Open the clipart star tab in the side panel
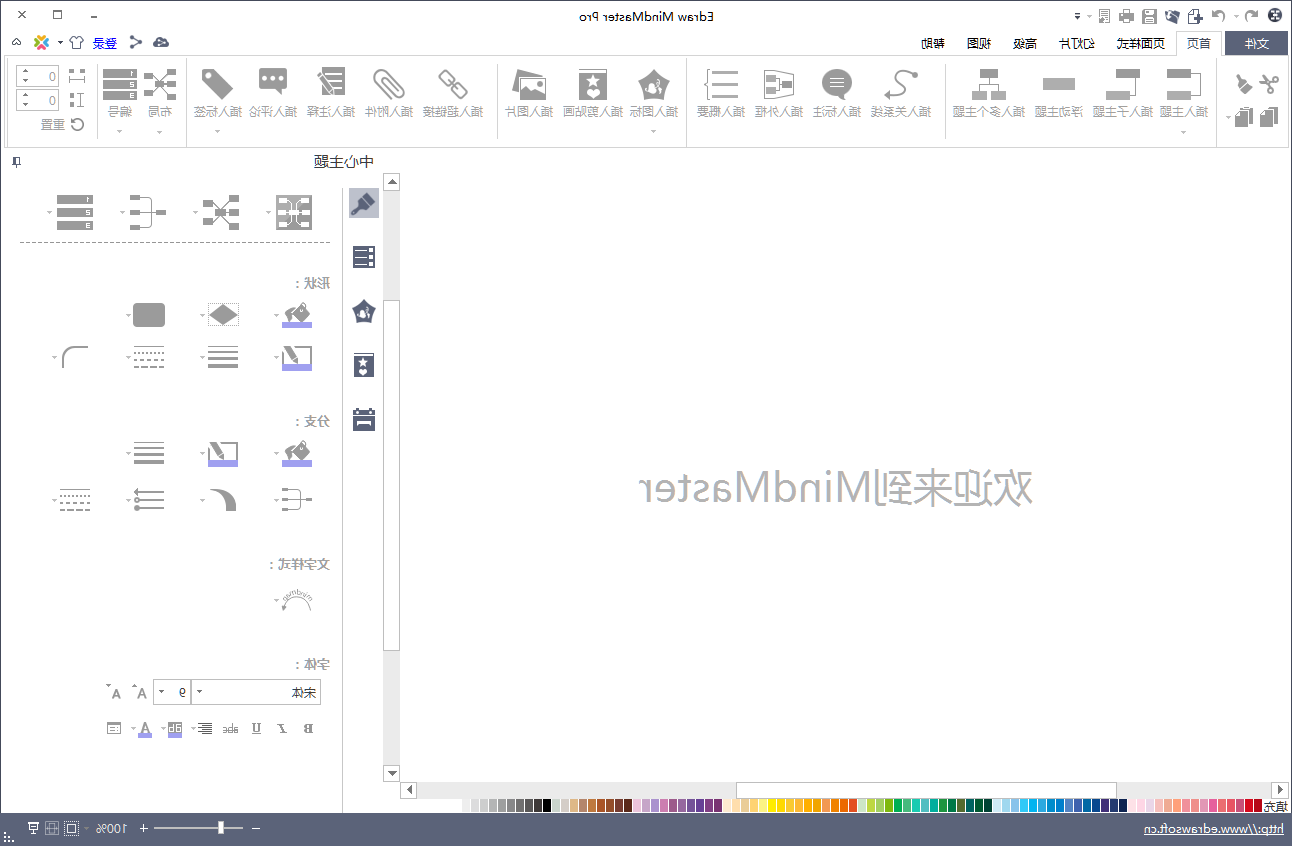This screenshot has width=1292, height=846. pyautogui.click(x=364, y=365)
